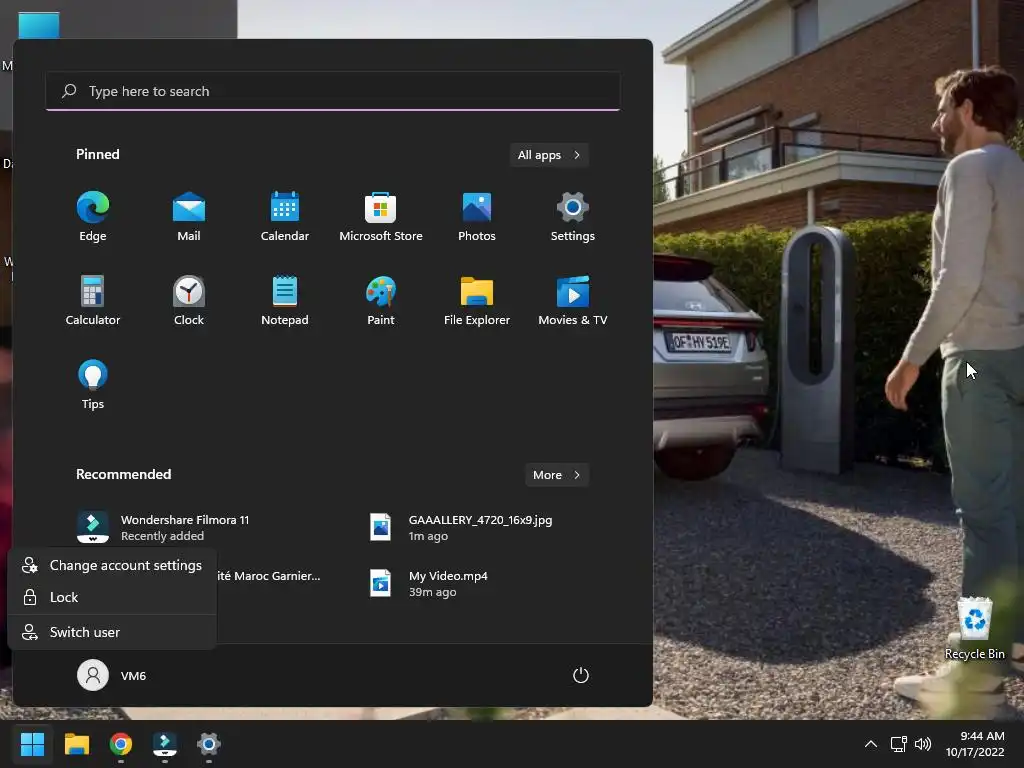Select Change account settings

(x=112, y=566)
